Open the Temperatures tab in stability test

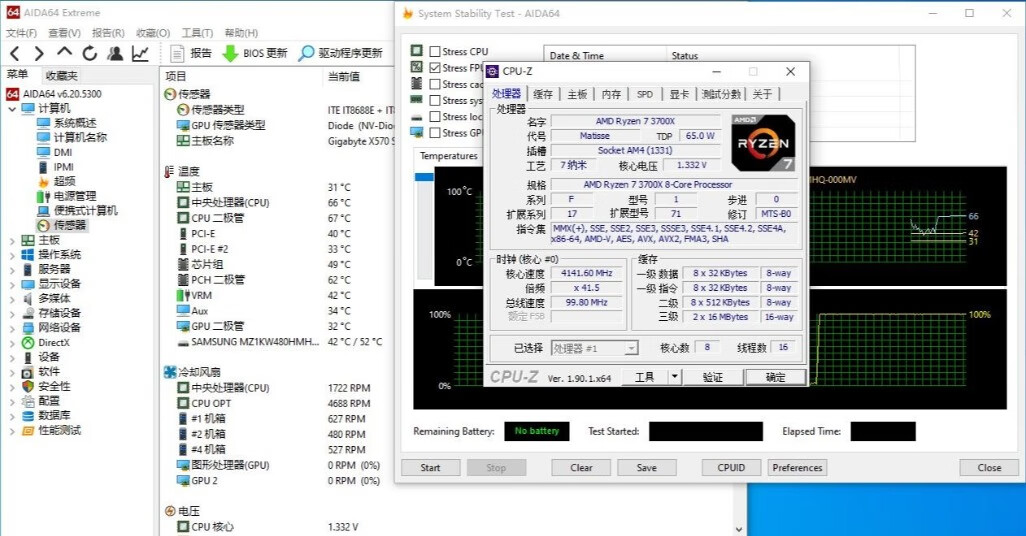coord(449,156)
